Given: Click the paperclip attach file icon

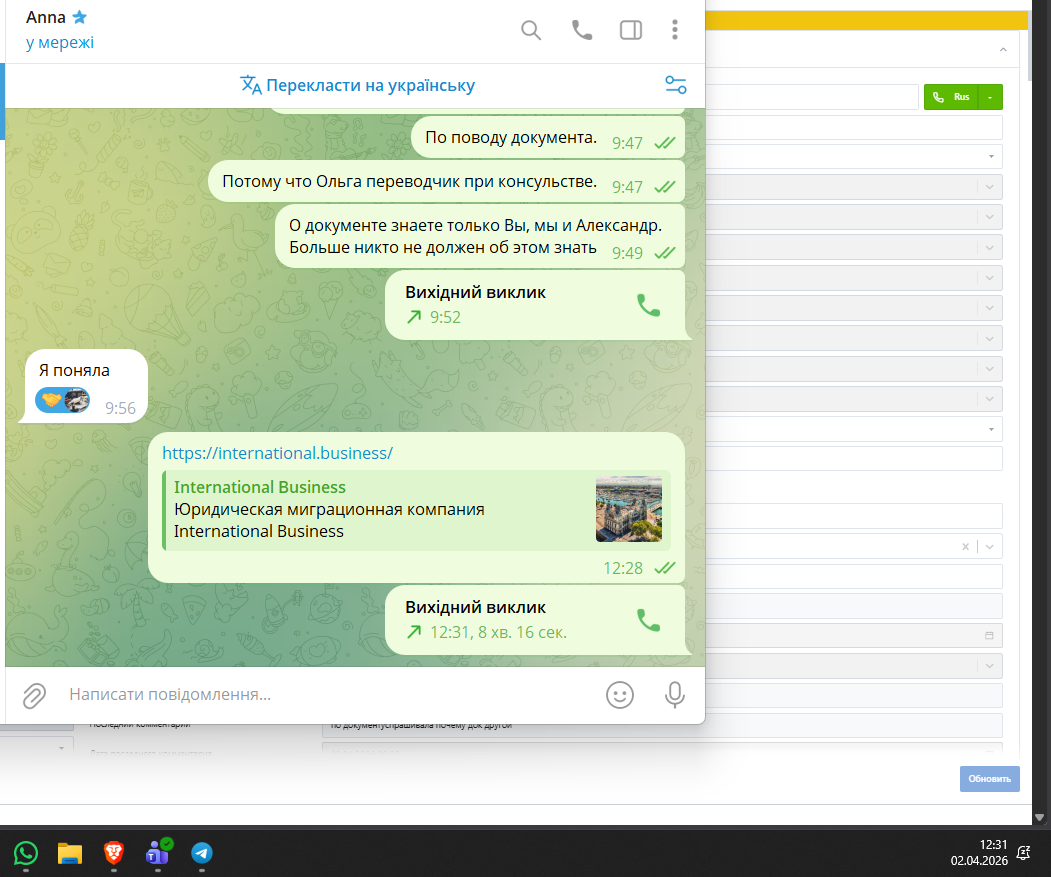Looking at the screenshot, I should coord(34,696).
